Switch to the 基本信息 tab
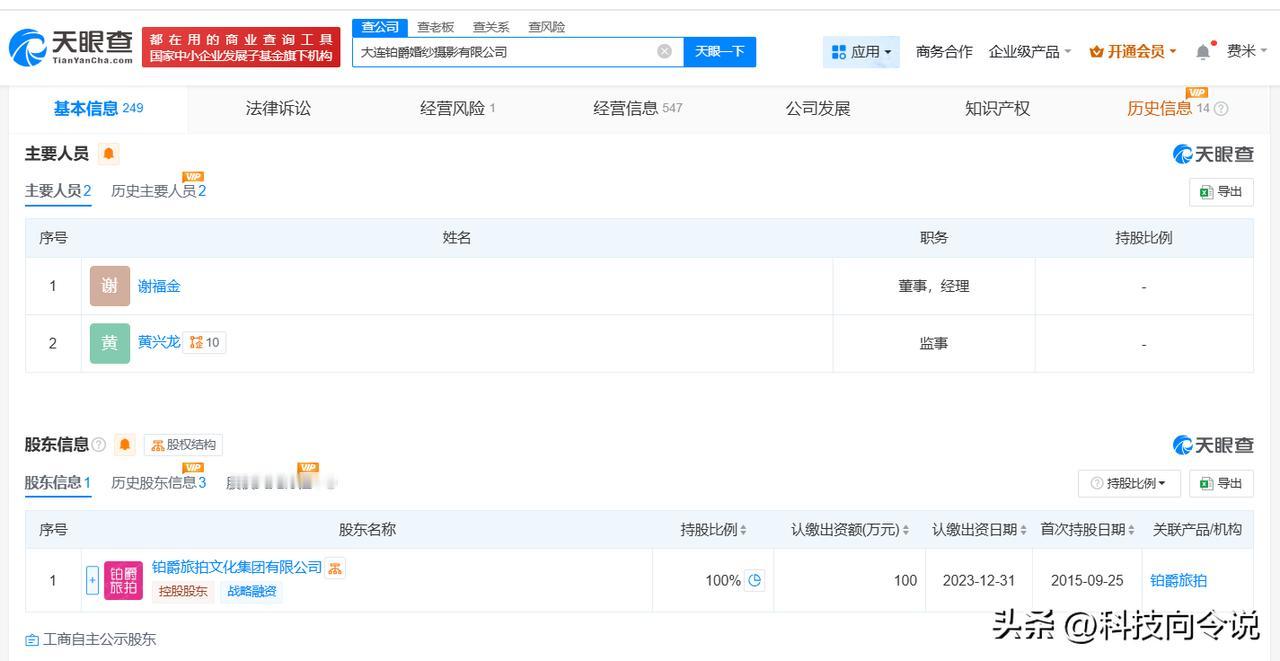This screenshot has width=1280, height=661. coord(98,108)
